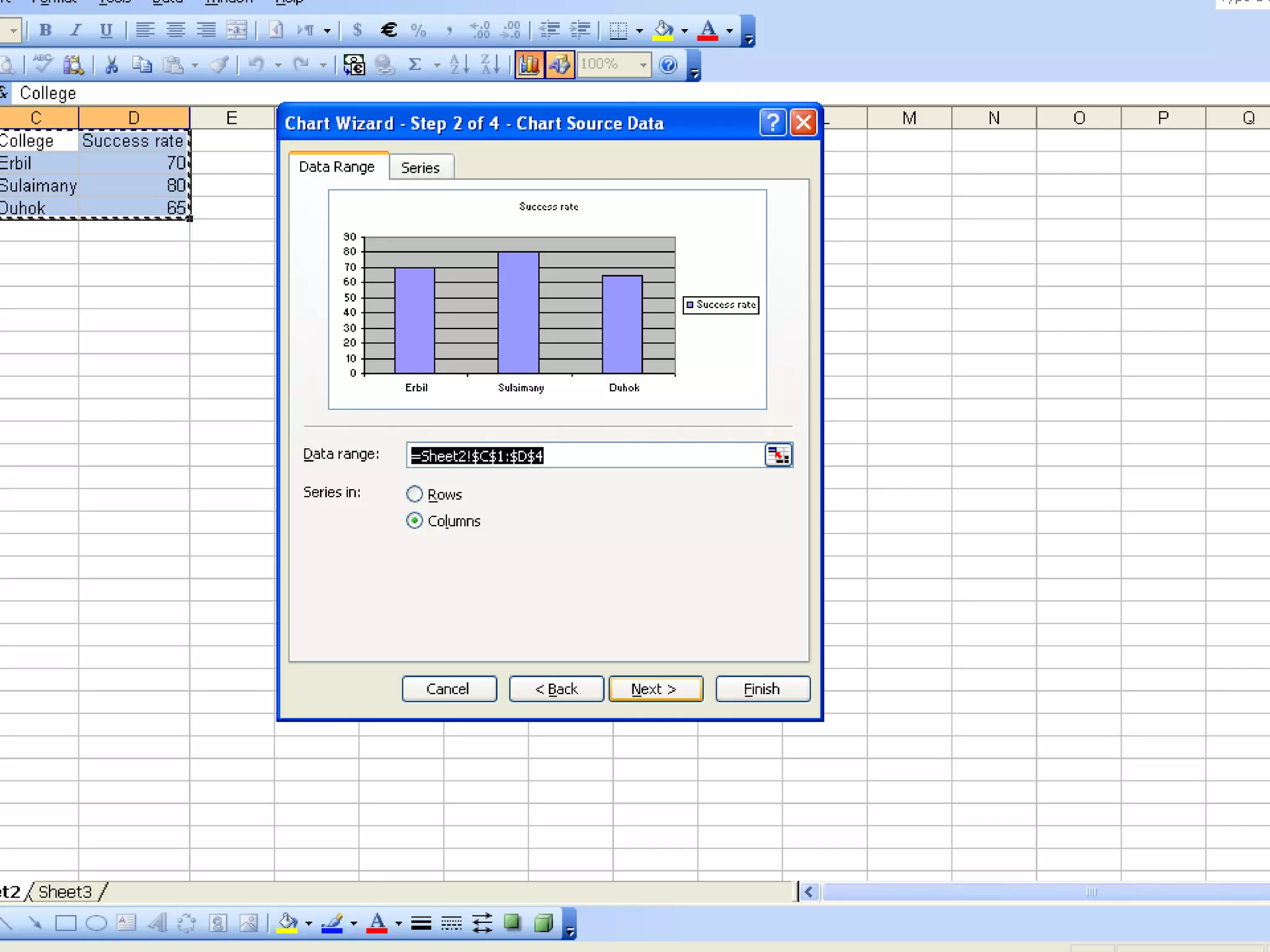Click the Chart Wizard toolbar icon
1270x952 pixels.
point(529,64)
